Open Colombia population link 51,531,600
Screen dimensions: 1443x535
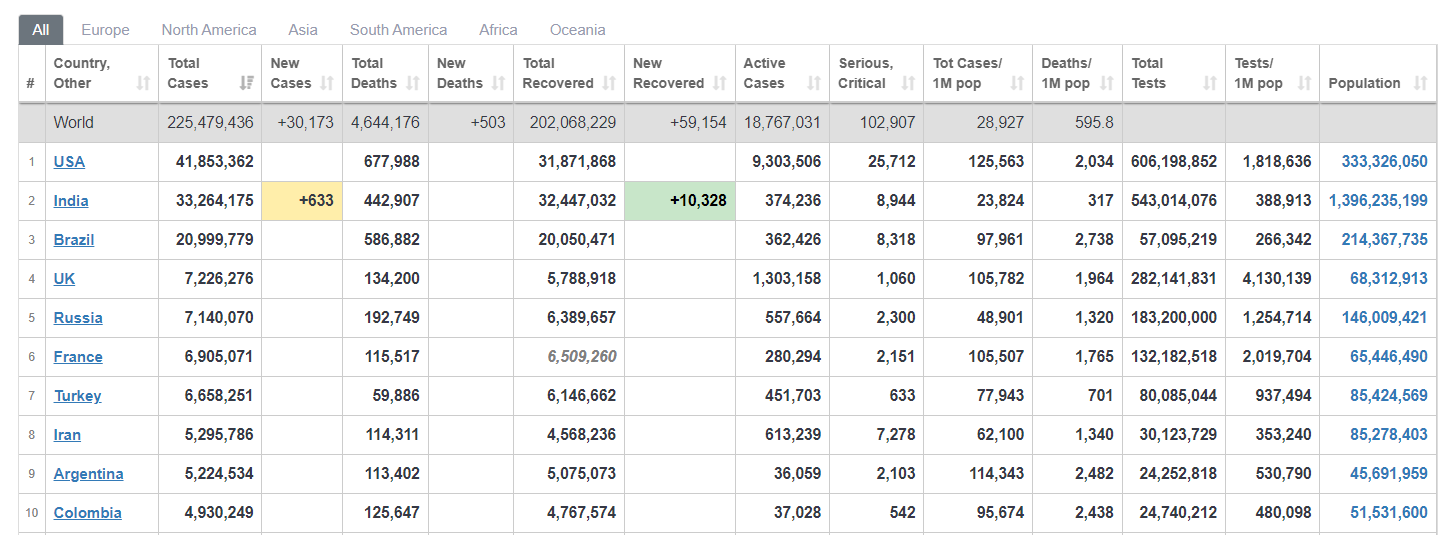[x=1389, y=513]
